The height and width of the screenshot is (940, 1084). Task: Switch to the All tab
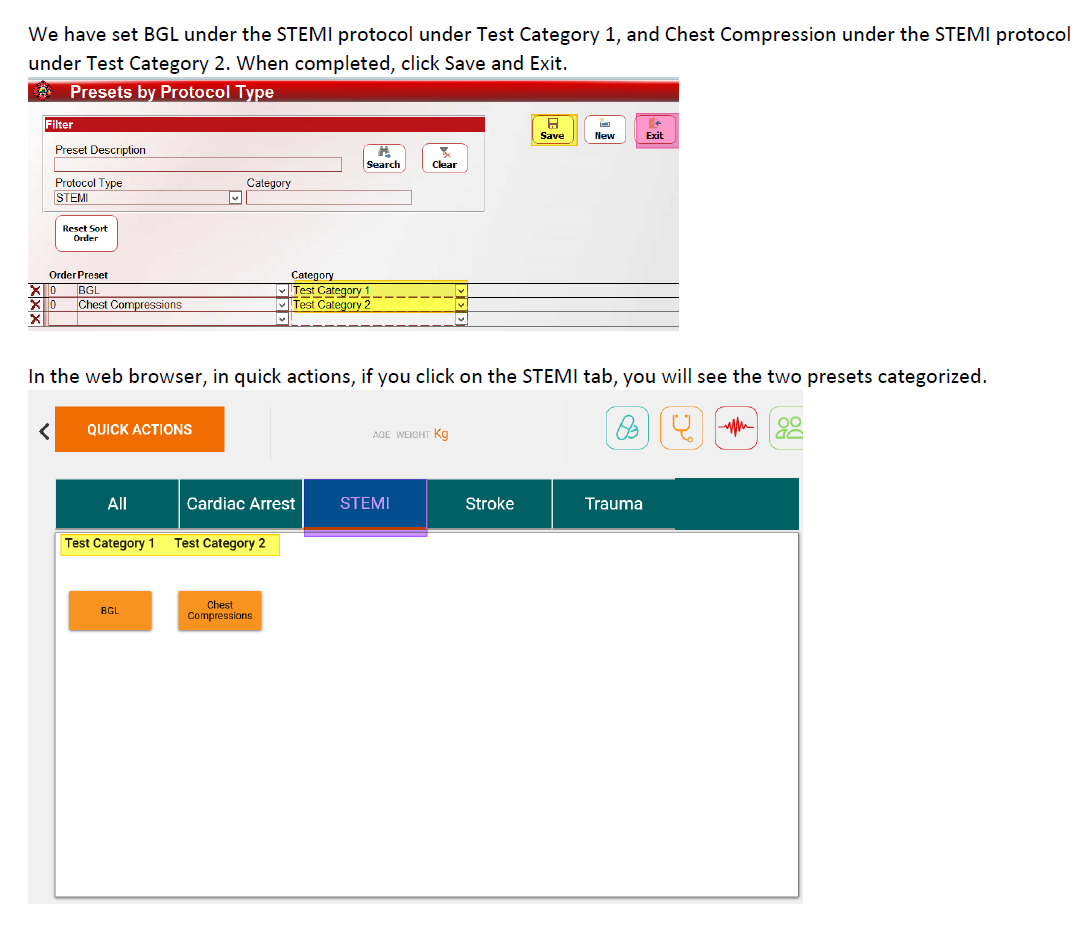coord(117,504)
